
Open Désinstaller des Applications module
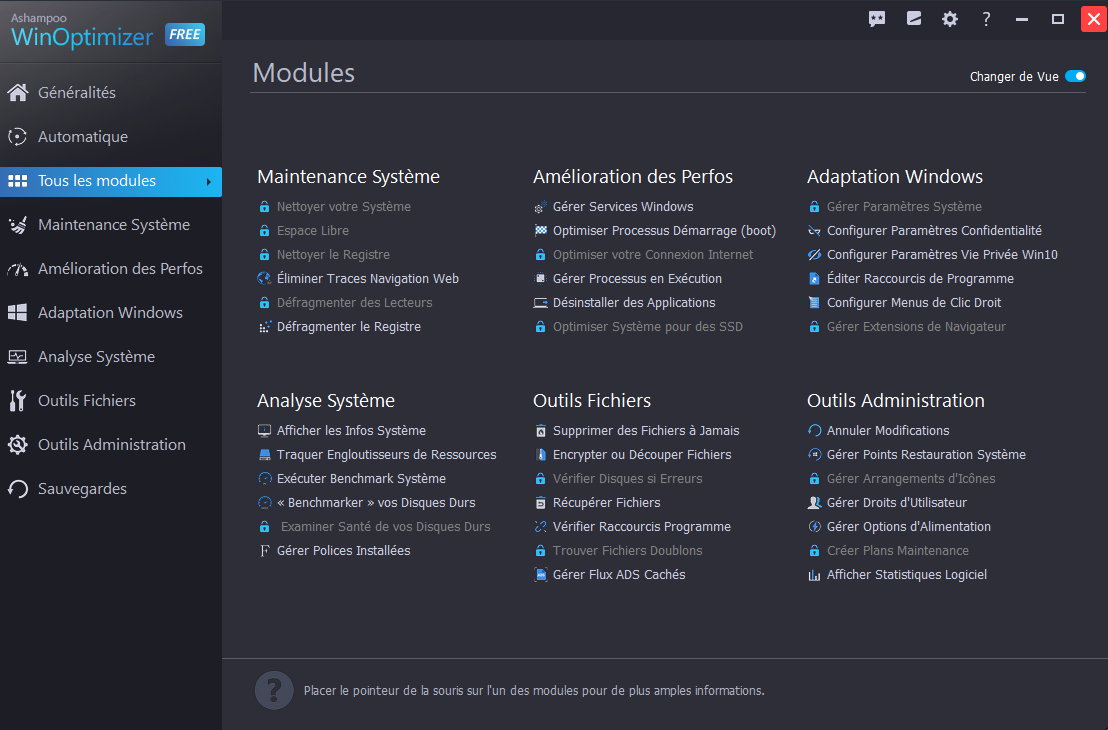click(634, 303)
